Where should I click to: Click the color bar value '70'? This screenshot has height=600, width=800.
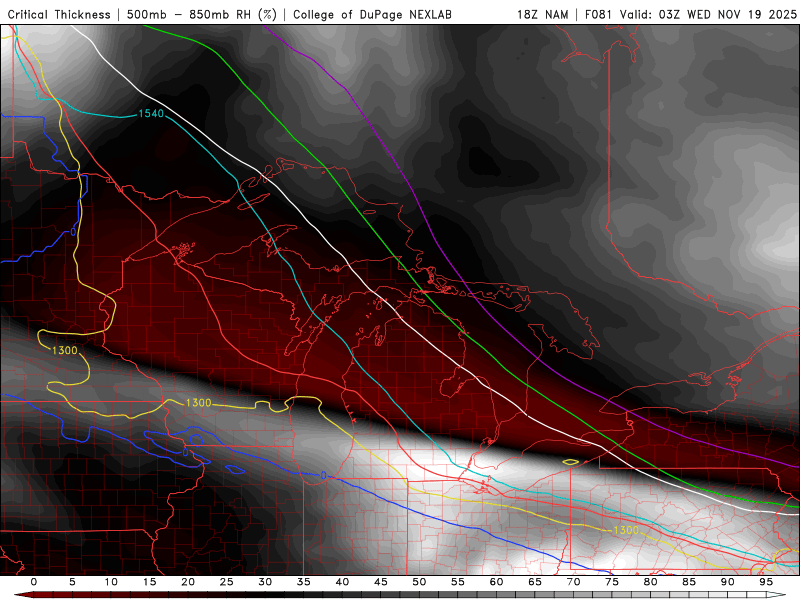point(573,582)
